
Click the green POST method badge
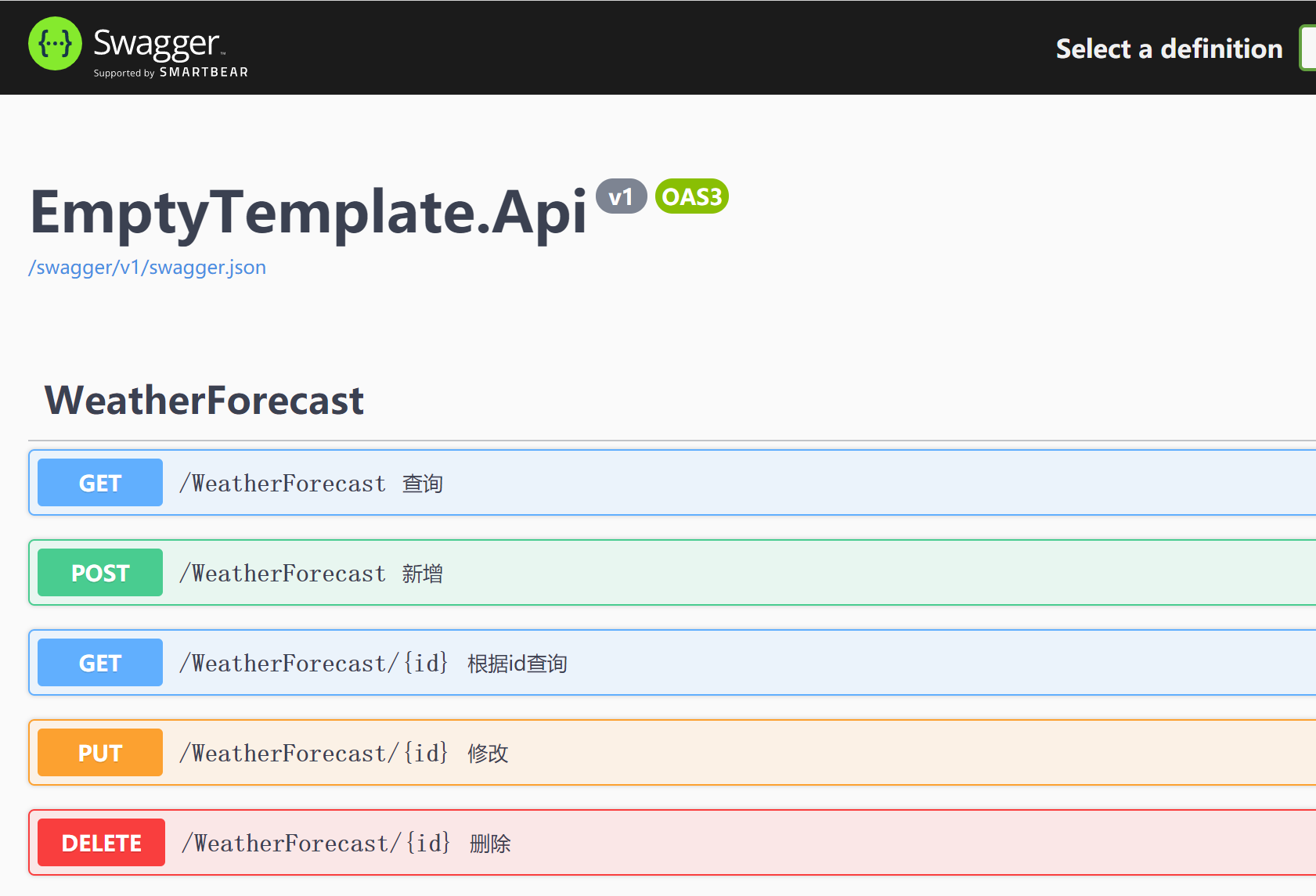click(100, 573)
